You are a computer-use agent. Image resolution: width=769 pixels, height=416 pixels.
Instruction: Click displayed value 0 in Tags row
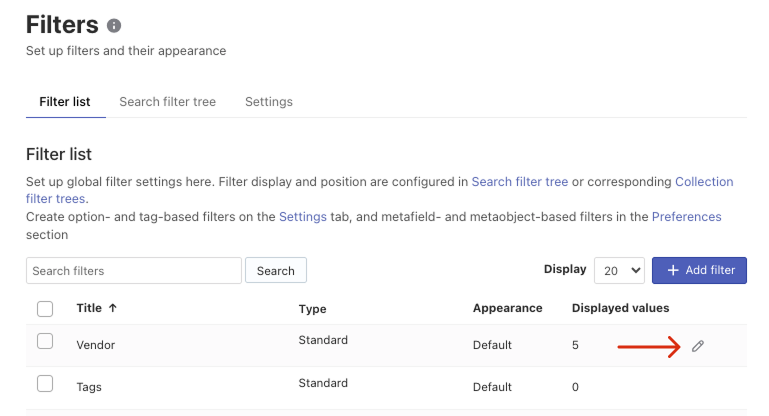coord(575,387)
